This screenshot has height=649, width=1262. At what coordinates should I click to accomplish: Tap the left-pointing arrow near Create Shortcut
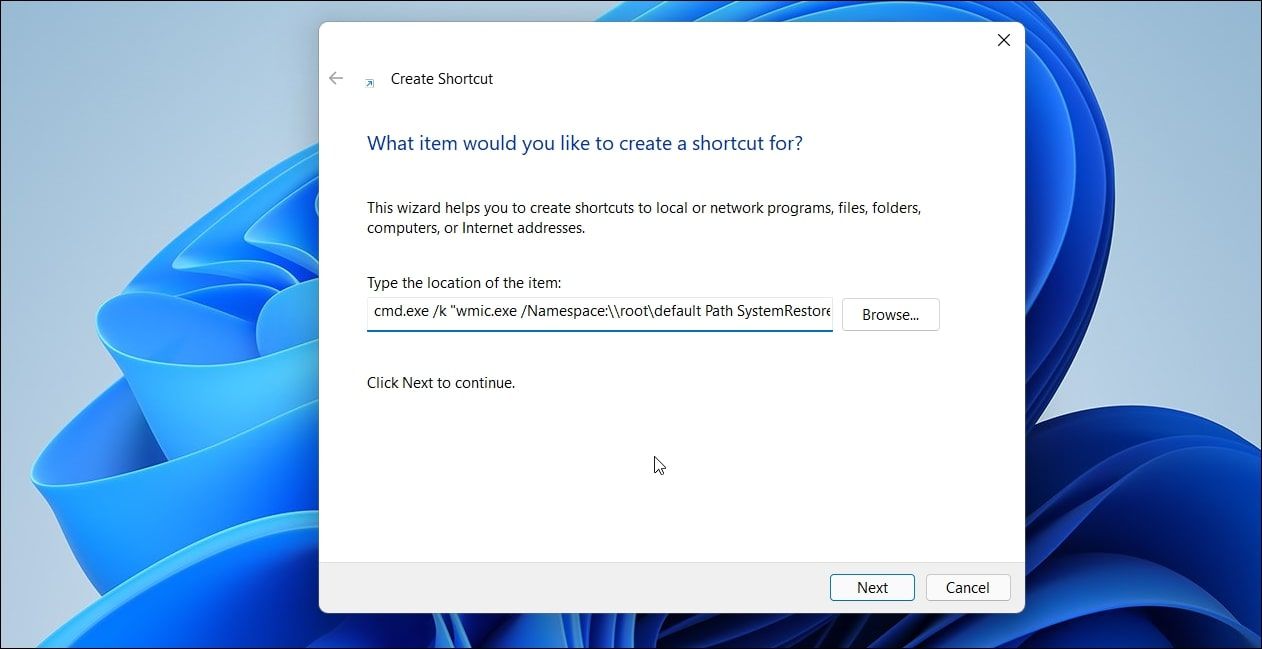tap(336, 78)
